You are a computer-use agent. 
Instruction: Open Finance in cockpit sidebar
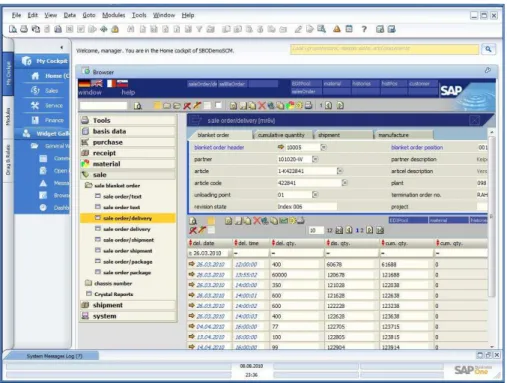point(48,120)
